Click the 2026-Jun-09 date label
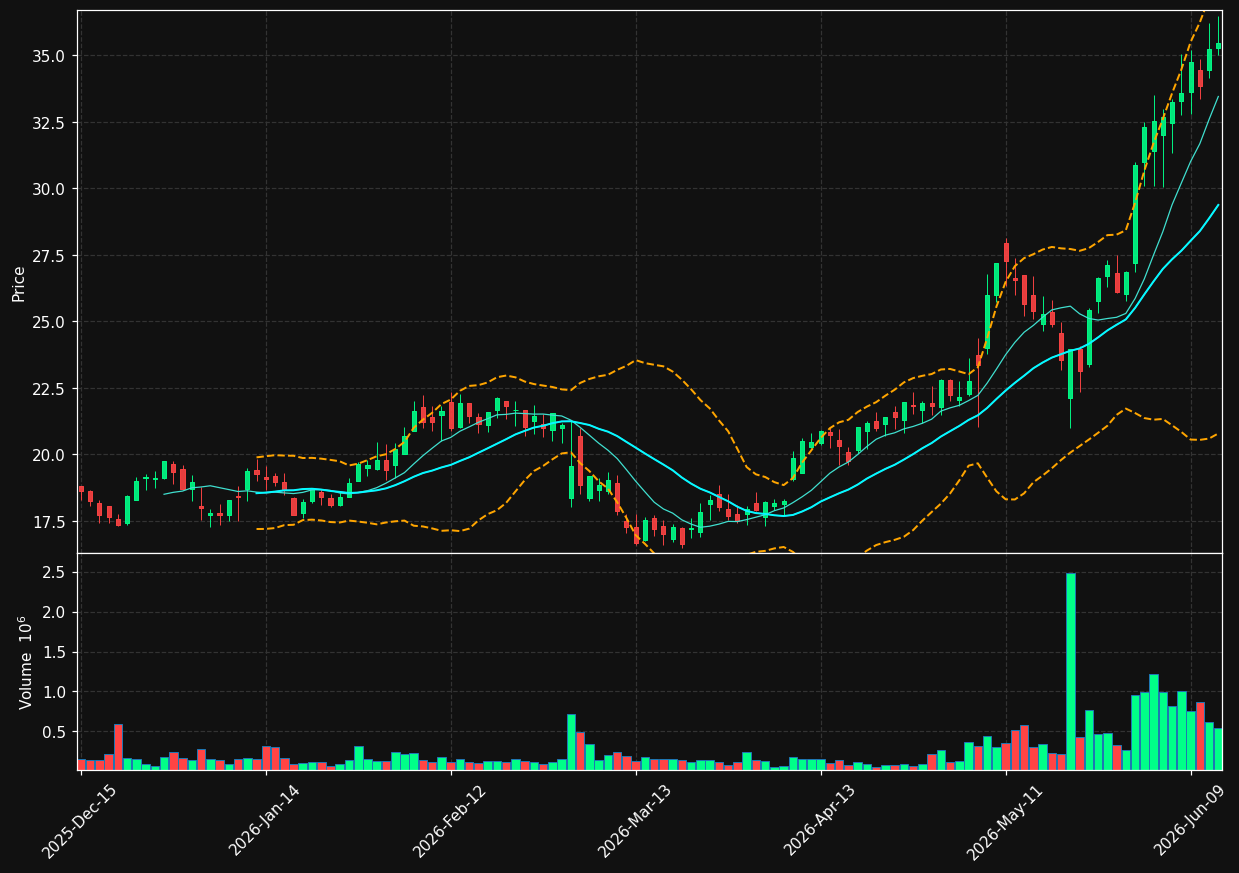 tap(1190, 821)
